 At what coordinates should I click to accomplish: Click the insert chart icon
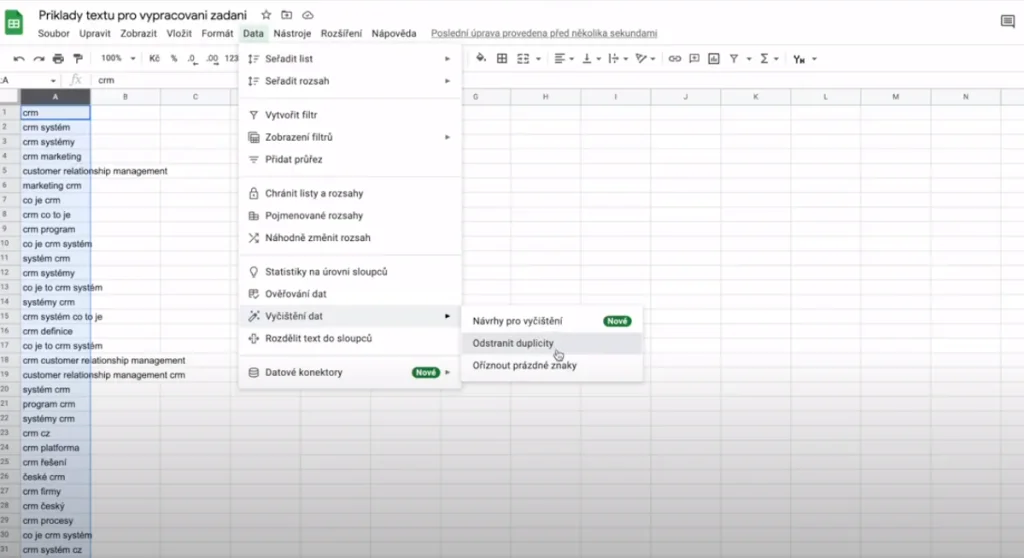point(712,59)
